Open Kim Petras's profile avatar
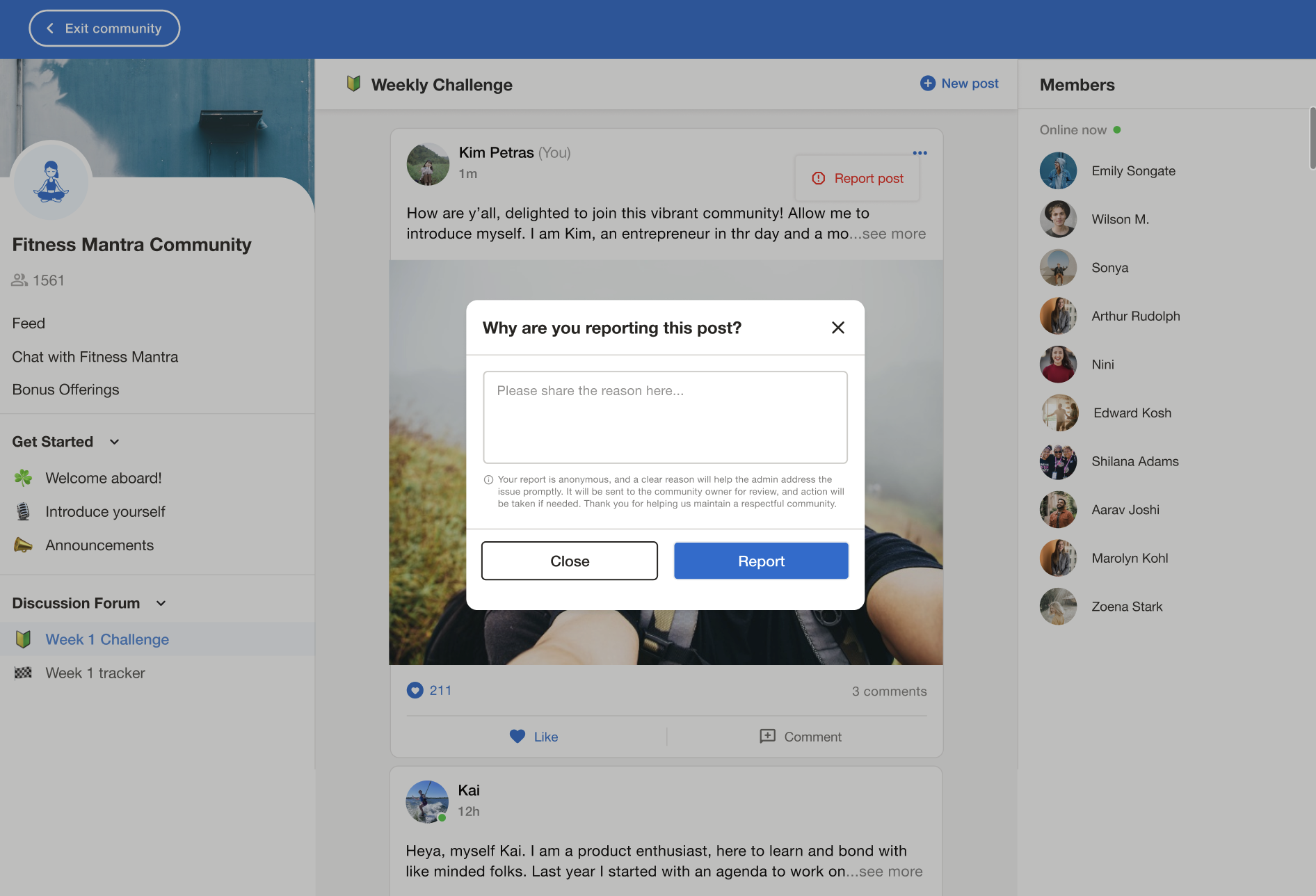Image resolution: width=1316 pixels, height=896 pixels. point(428,164)
